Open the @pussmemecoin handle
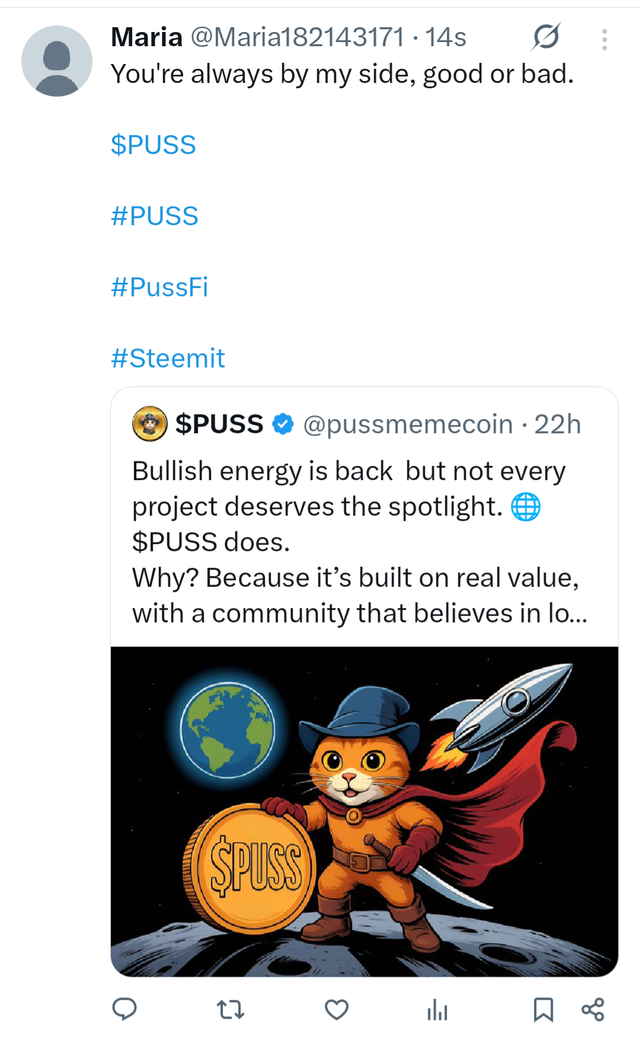 tap(407, 424)
